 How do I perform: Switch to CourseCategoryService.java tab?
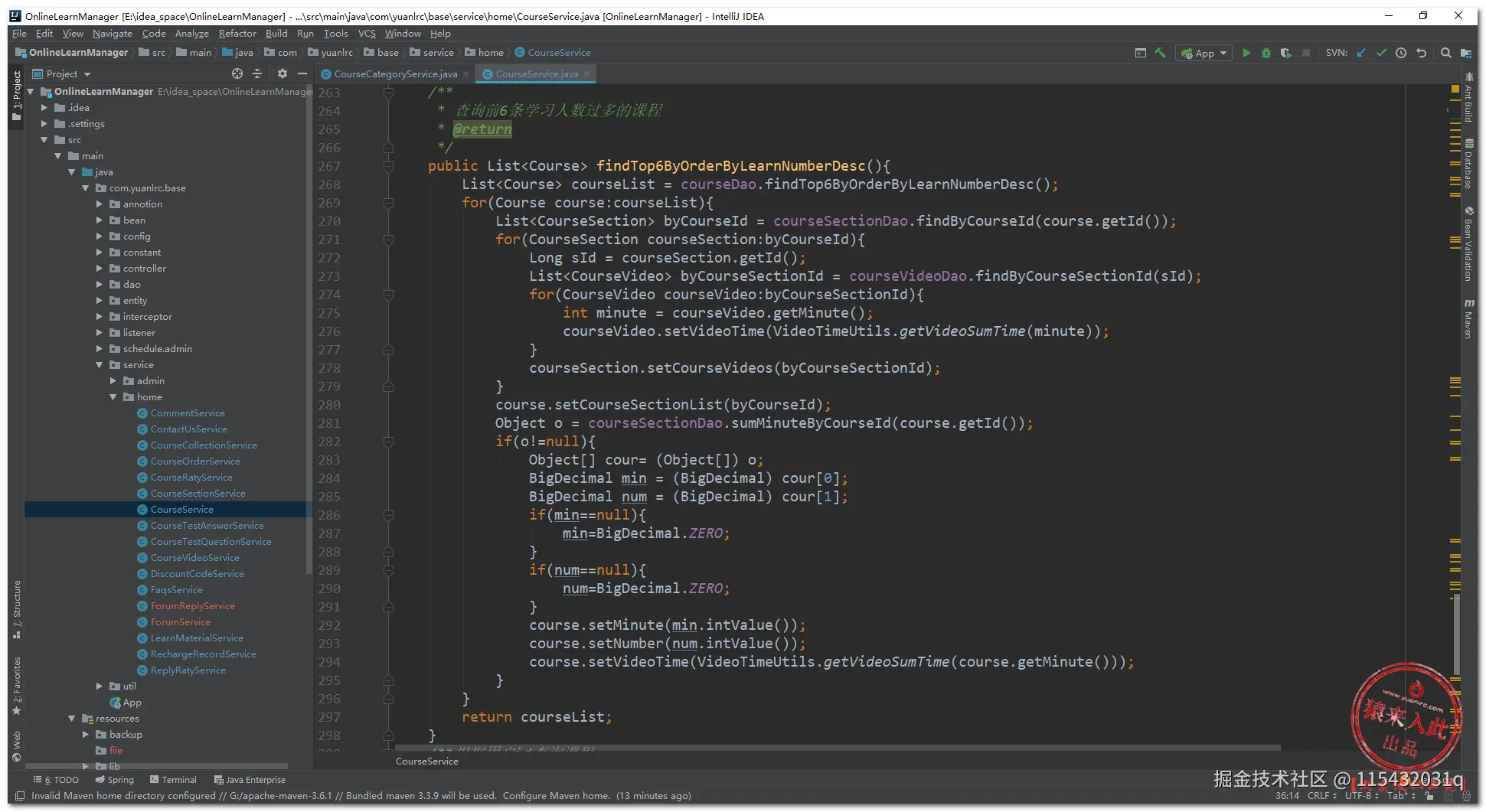[x=395, y=74]
